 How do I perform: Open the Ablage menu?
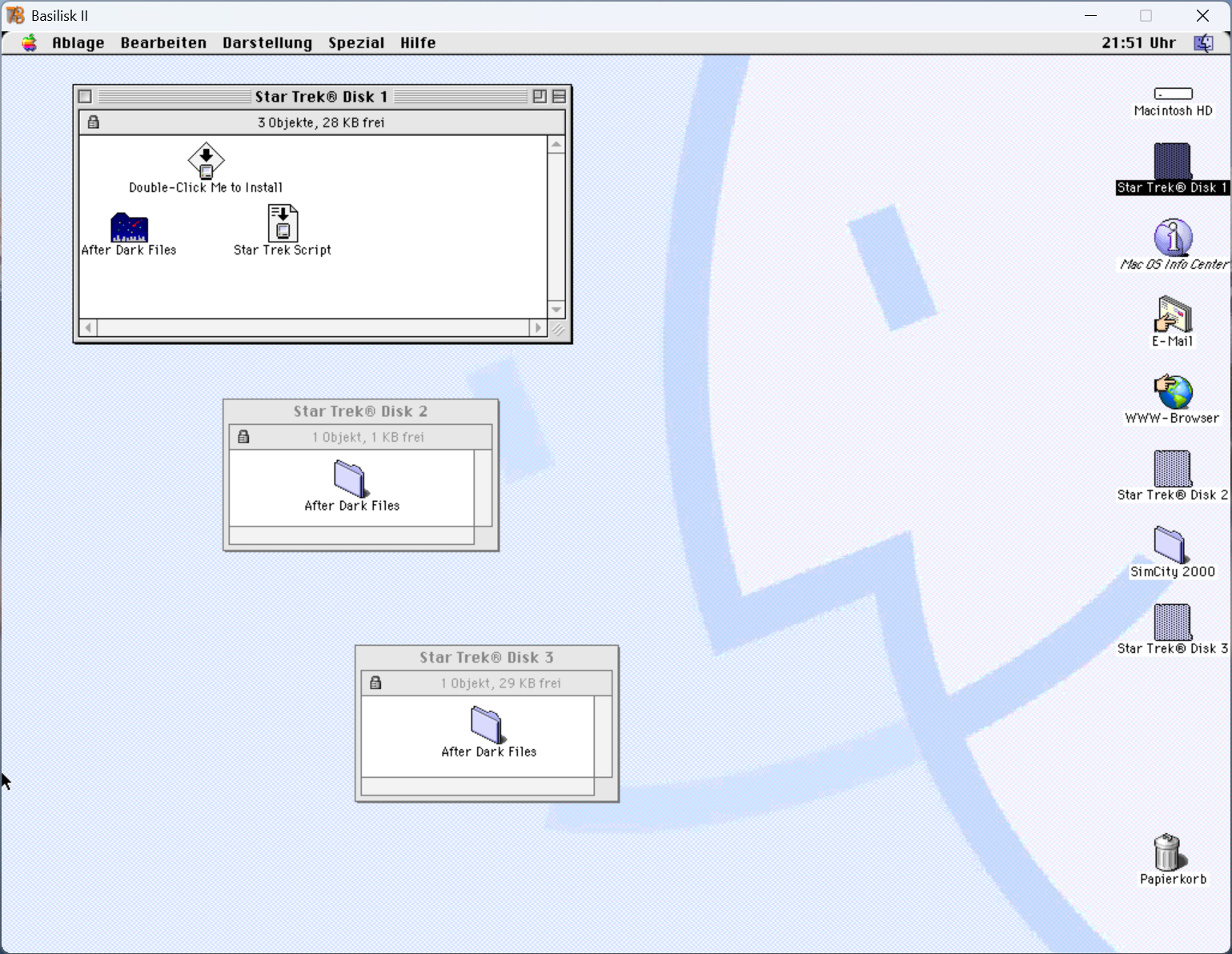78,43
